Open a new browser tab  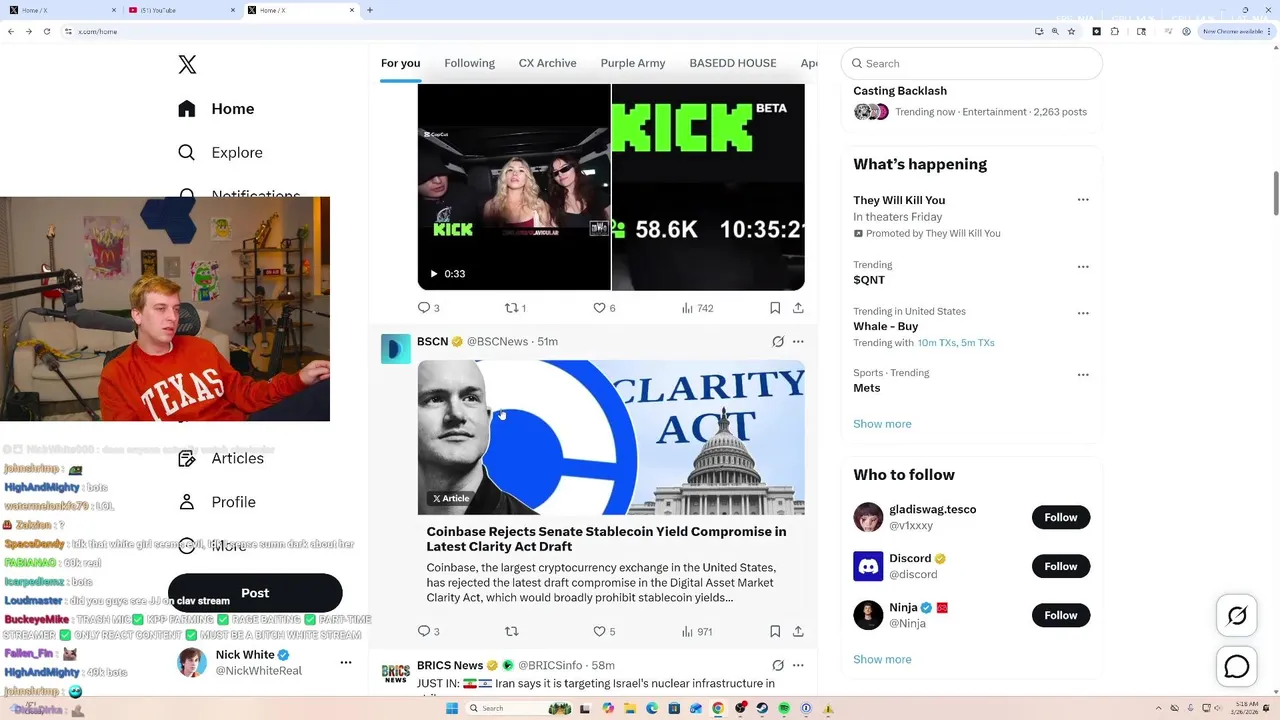coord(370,10)
